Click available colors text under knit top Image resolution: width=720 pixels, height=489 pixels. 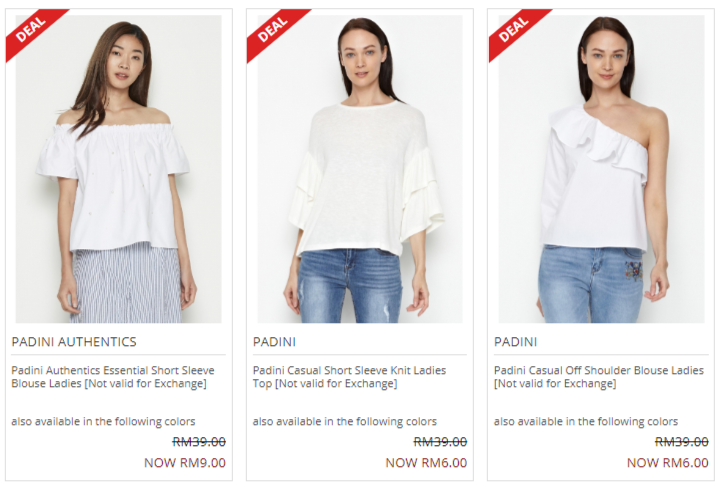click(344, 422)
